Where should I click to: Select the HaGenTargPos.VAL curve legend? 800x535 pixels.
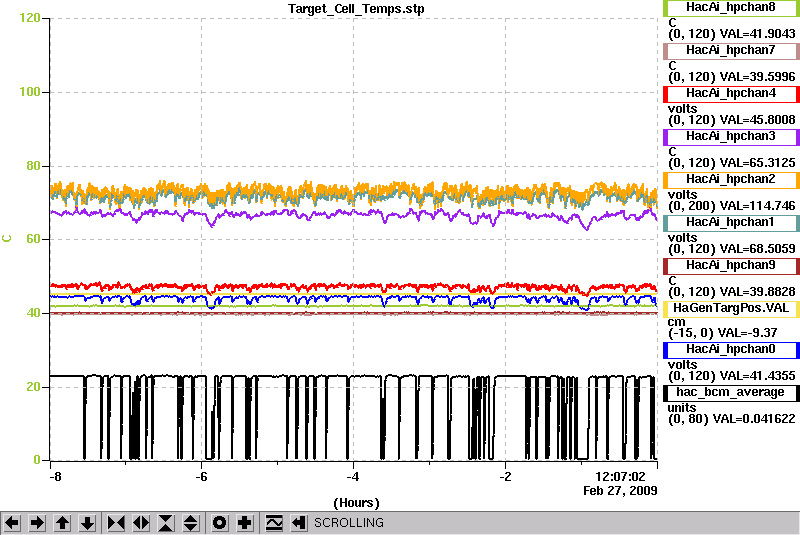click(x=731, y=309)
